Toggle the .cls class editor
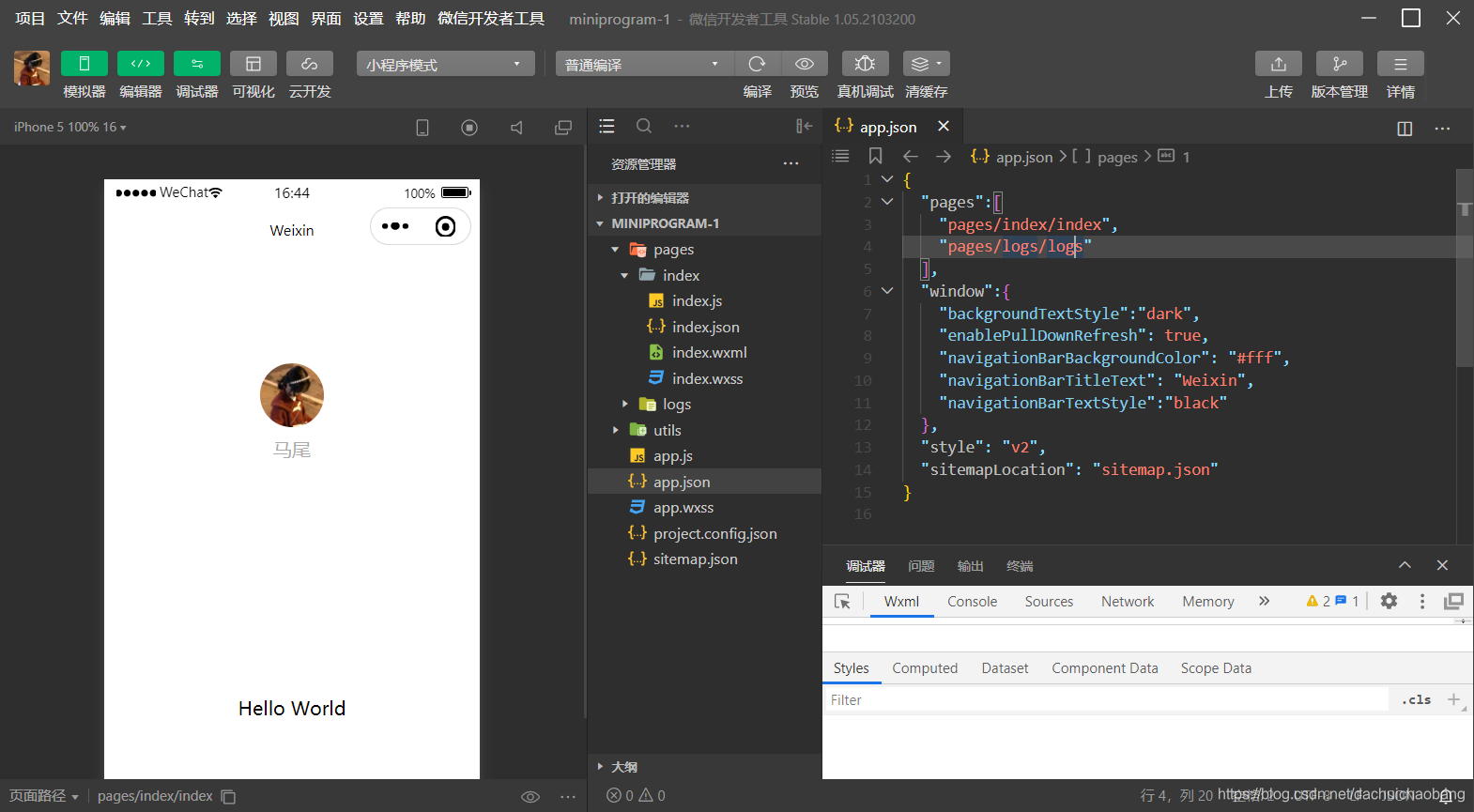 tap(1416, 699)
